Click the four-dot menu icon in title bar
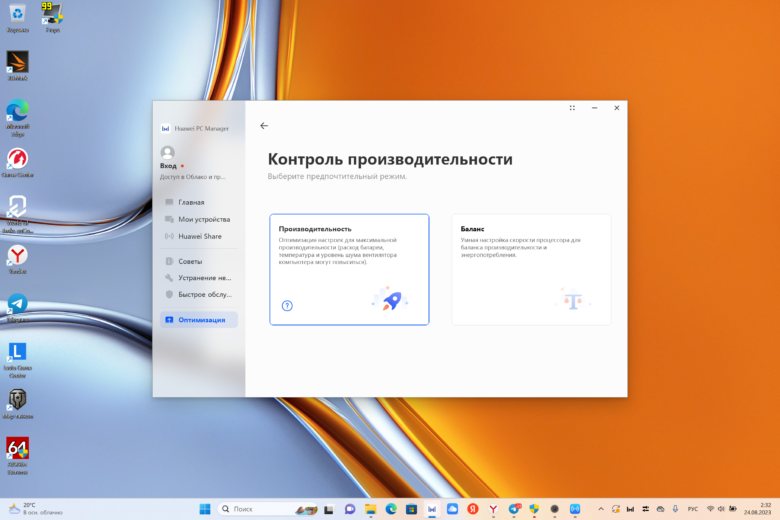780x520 pixels. pos(572,108)
